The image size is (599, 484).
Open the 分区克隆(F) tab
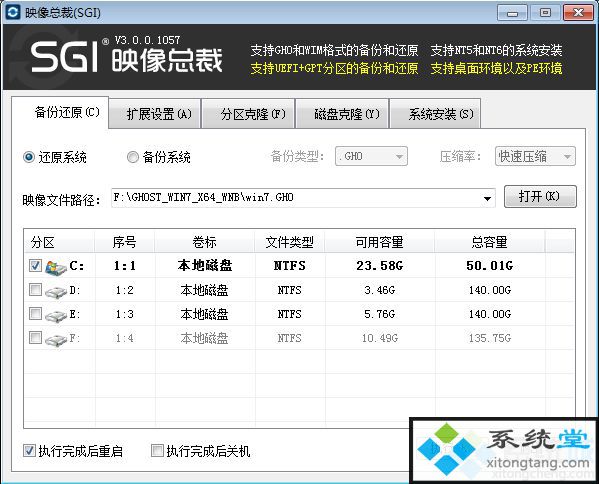pyautogui.click(x=248, y=114)
